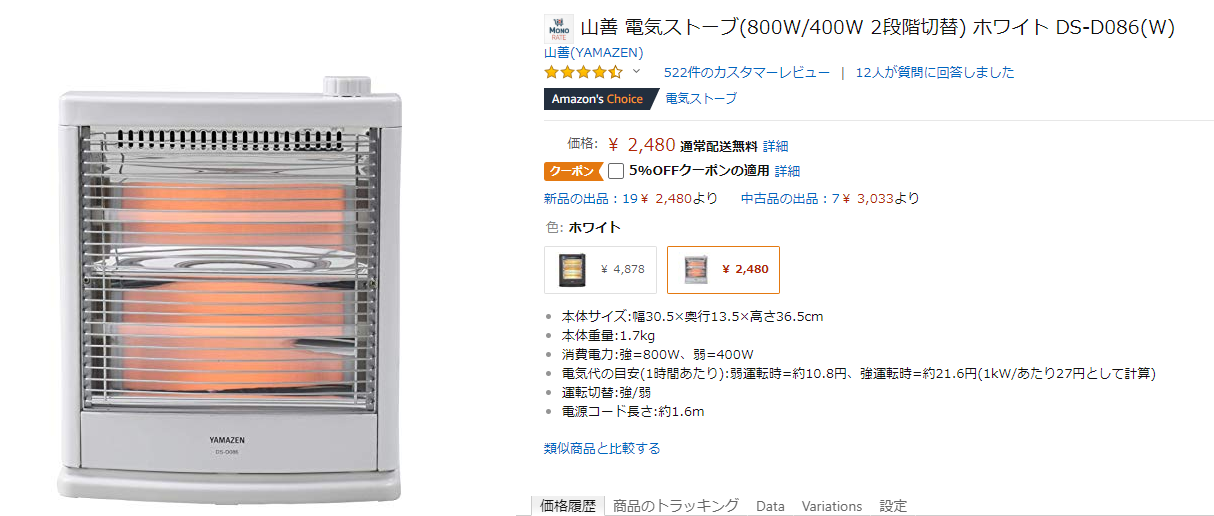The width and height of the screenshot is (1214, 516).
Task: Open the 12人が質問に回答しました link
Action: (x=935, y=72)
